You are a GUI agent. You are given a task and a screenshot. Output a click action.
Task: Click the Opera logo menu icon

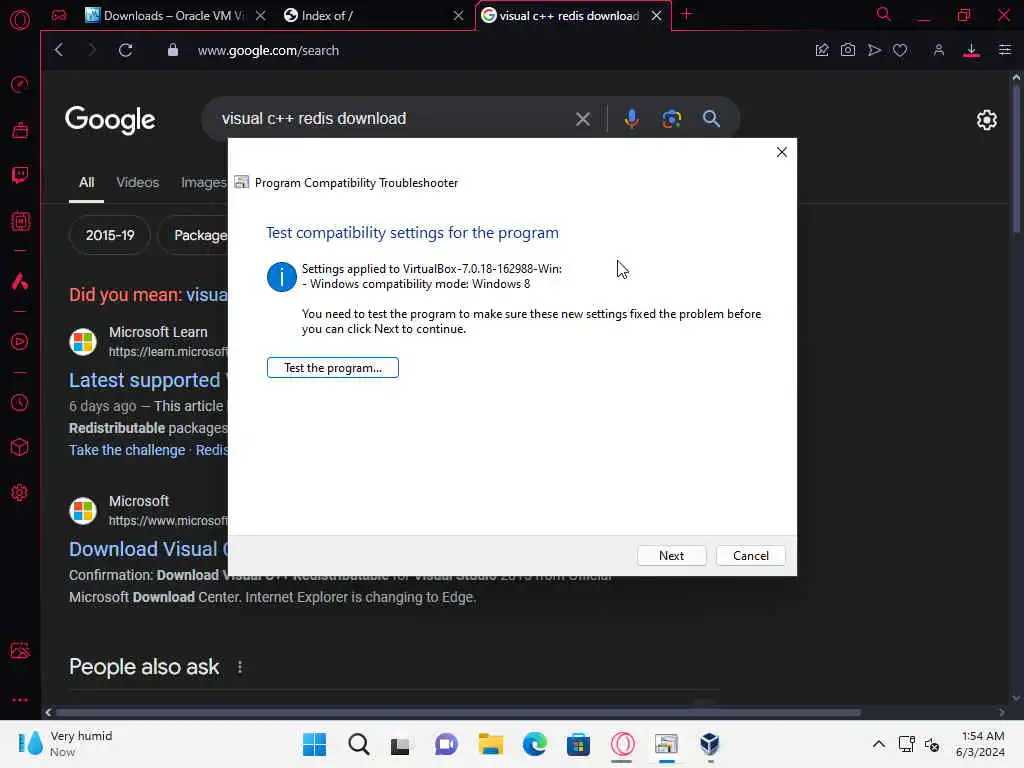[20, 20]
